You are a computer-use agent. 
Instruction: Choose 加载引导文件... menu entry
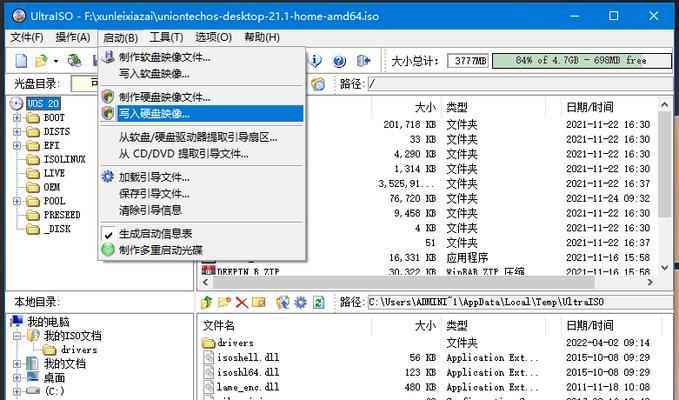pos(202,177)
